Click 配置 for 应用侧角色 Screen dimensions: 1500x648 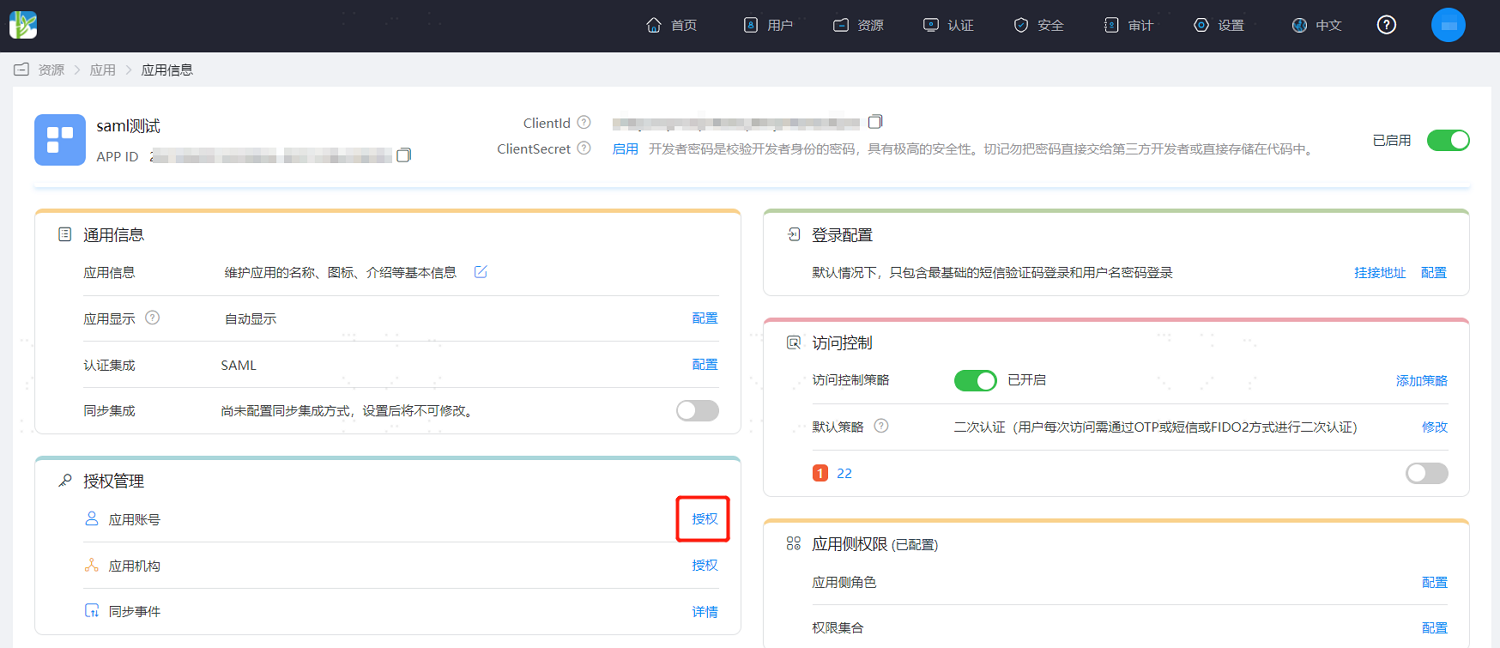click(x=1435, y=582)
